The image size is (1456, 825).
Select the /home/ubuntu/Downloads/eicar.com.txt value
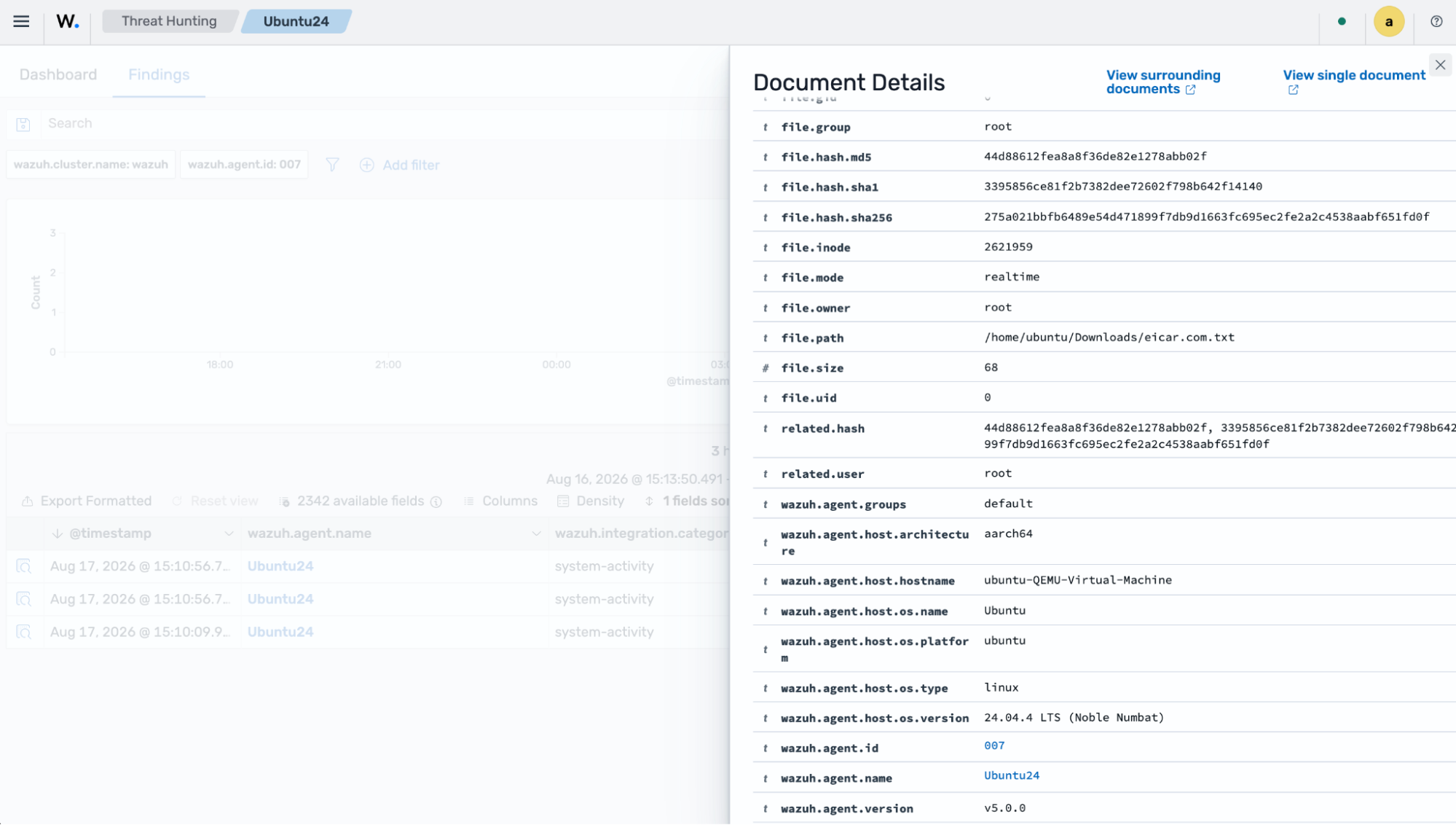tap(1109, 337)
